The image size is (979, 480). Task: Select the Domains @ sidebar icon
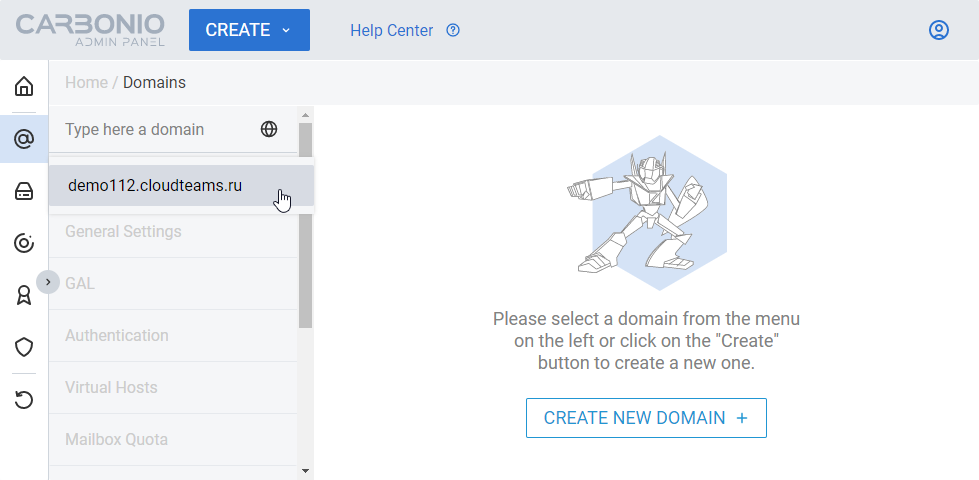[x=24, y=139]
